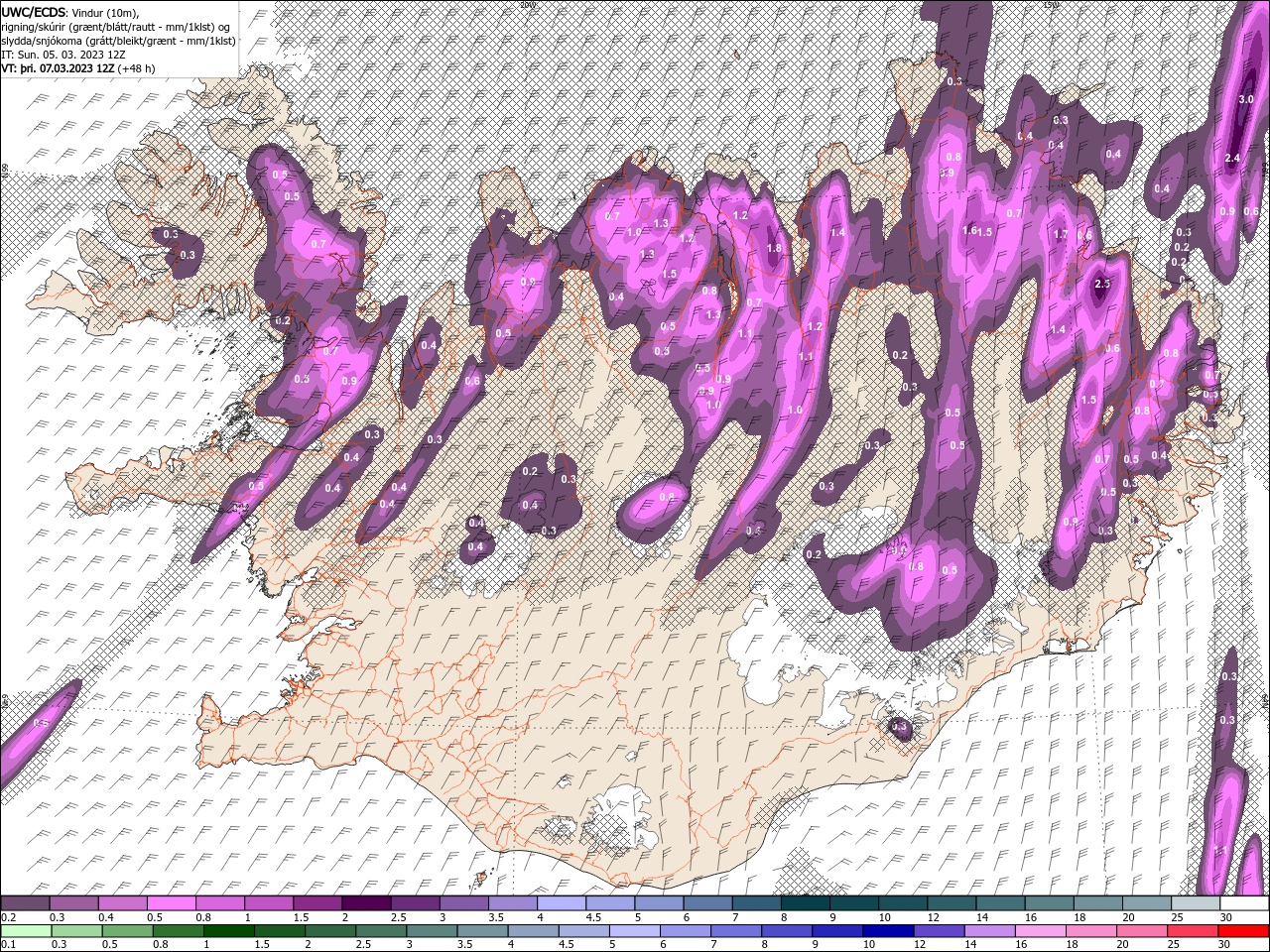Click the mauve 0.3–0.4 swatch in the purple legend row
1270x952 pixels.
[74, 903]
